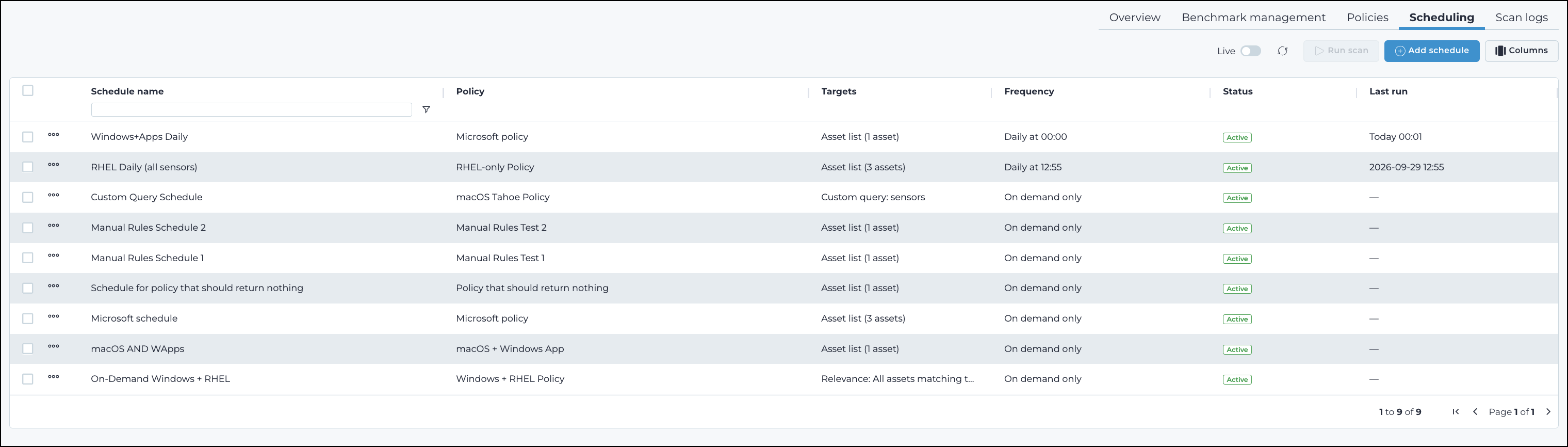Screen dimensions: 1568x447
Task: Select the Windows+Apps Daily row checkbox
Action: pos(28,137)
